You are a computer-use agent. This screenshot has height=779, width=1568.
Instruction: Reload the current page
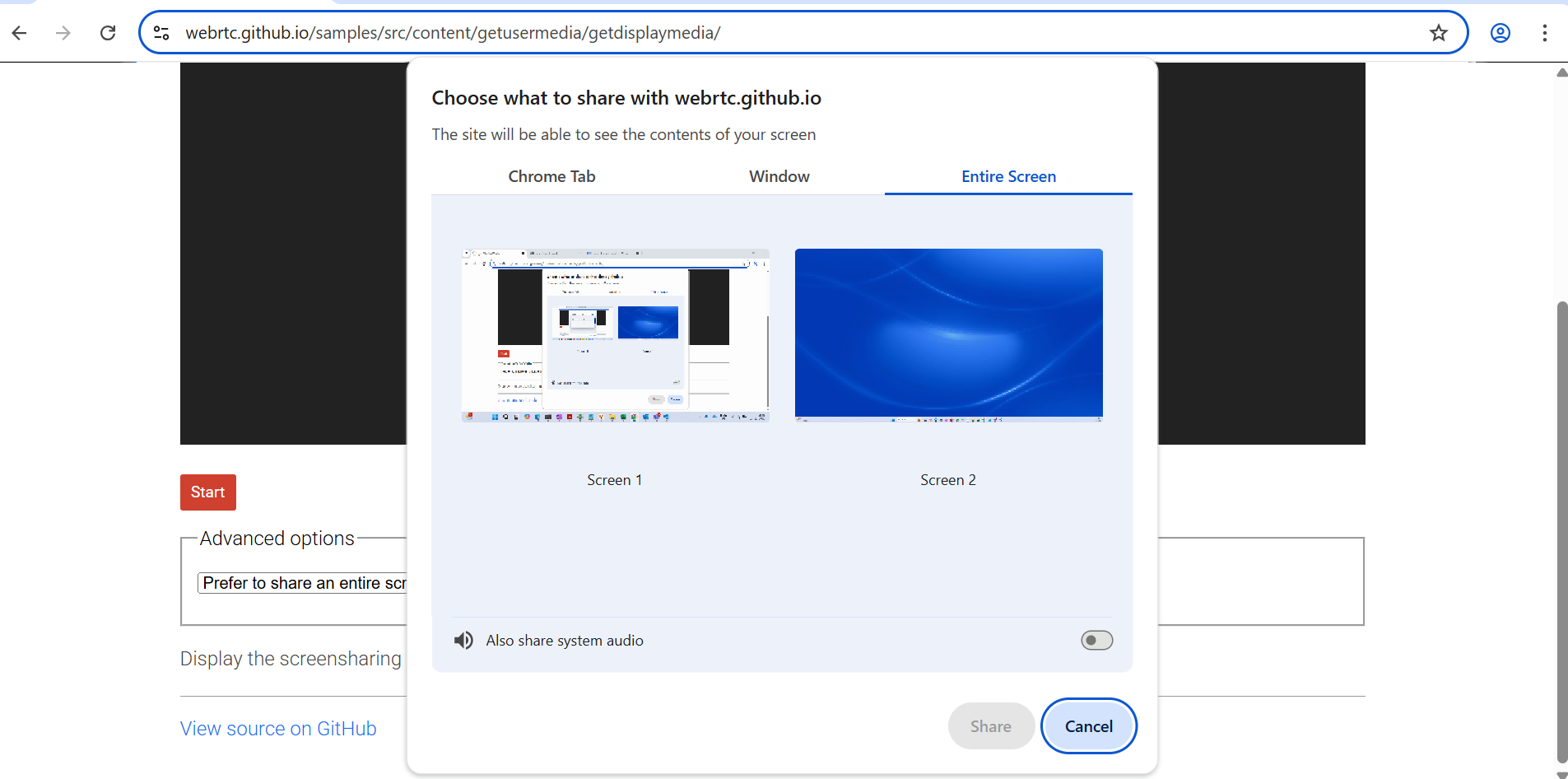(108, 33)
